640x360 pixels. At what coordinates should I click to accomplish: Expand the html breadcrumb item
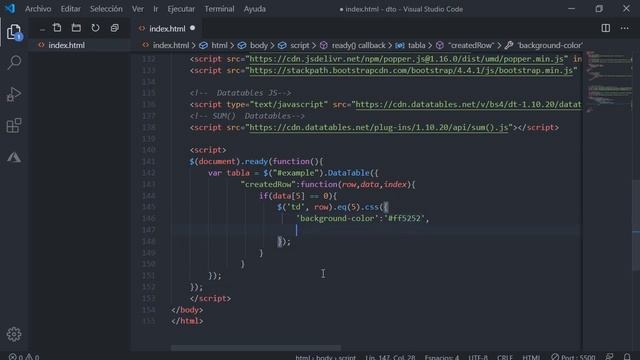(x=219, y=45)
